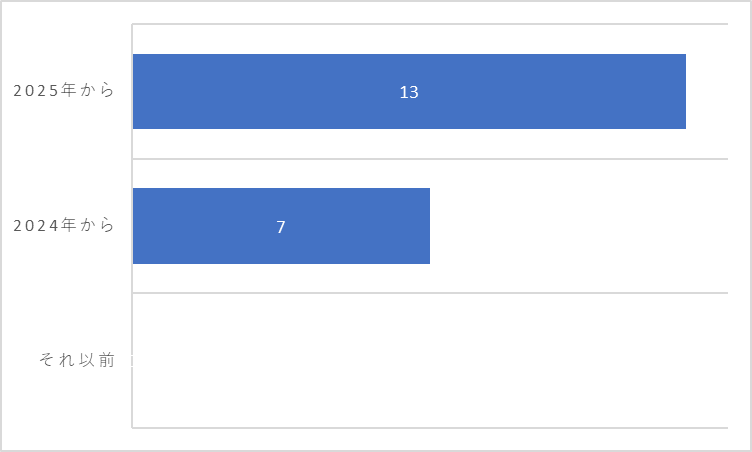
Task: Select the blue 2025年から bar
Action: 409,91
